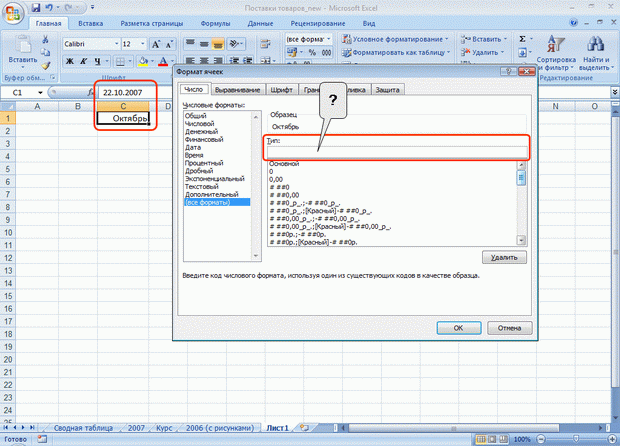Open Найти и выделить binoculars menu
The width and height of the screenshot is (620, 446).
595,53
